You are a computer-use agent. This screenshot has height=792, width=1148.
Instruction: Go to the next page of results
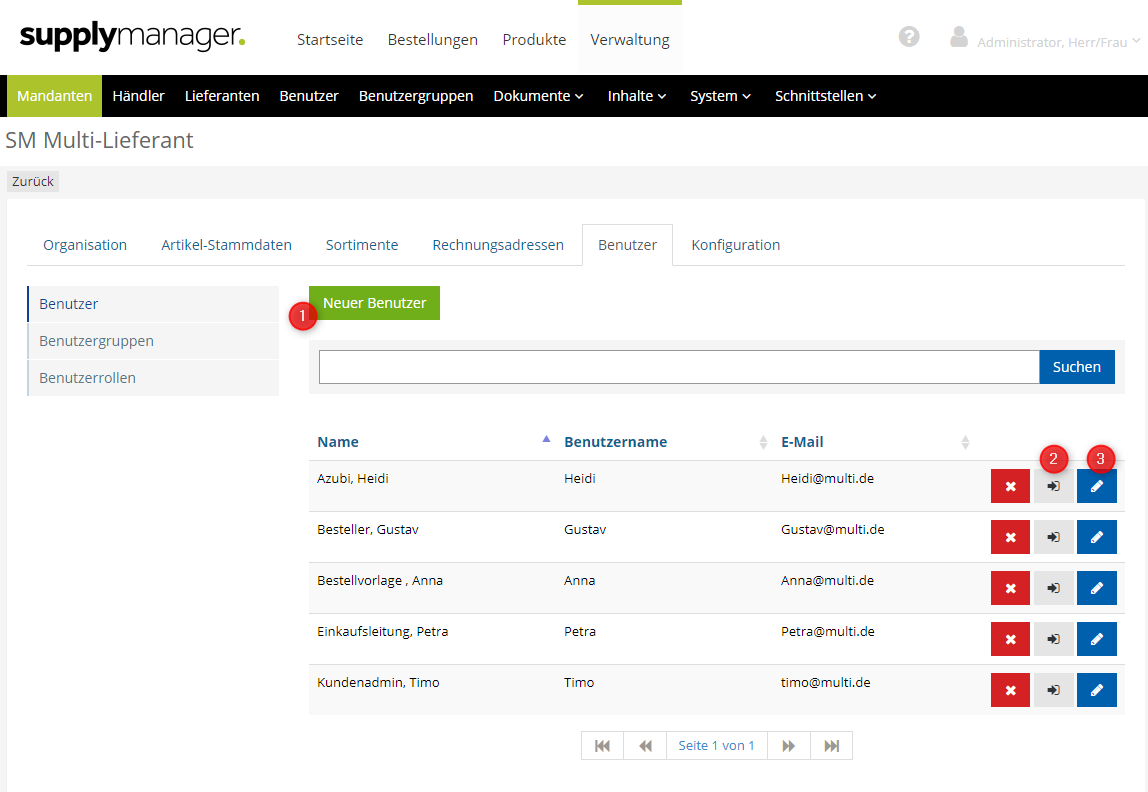click(788, 746)
